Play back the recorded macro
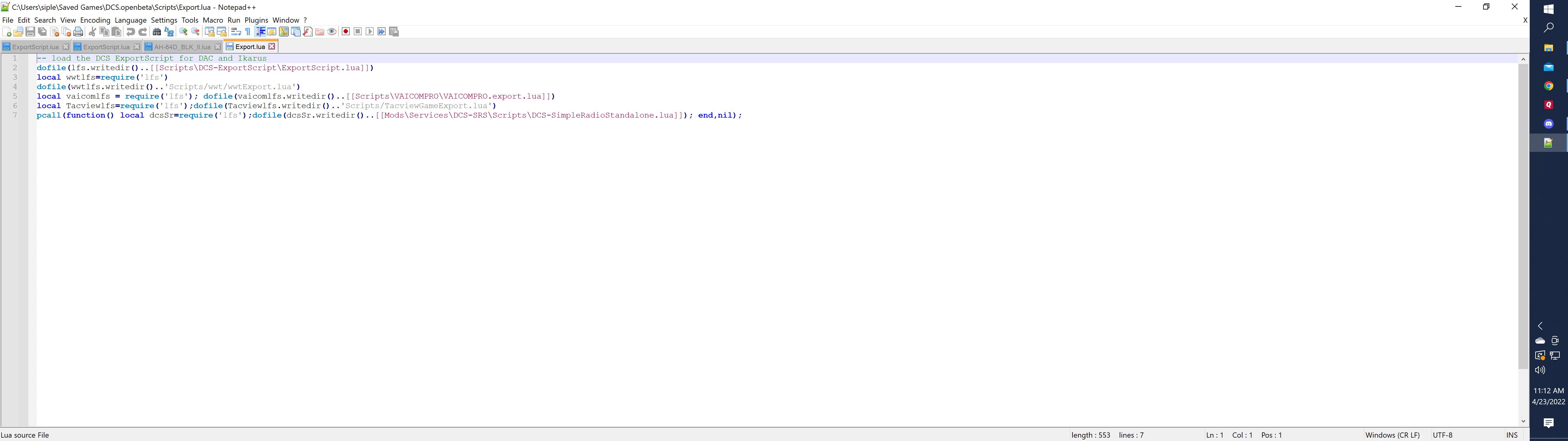Screen dimensions: 1568x441 point(369,32)
